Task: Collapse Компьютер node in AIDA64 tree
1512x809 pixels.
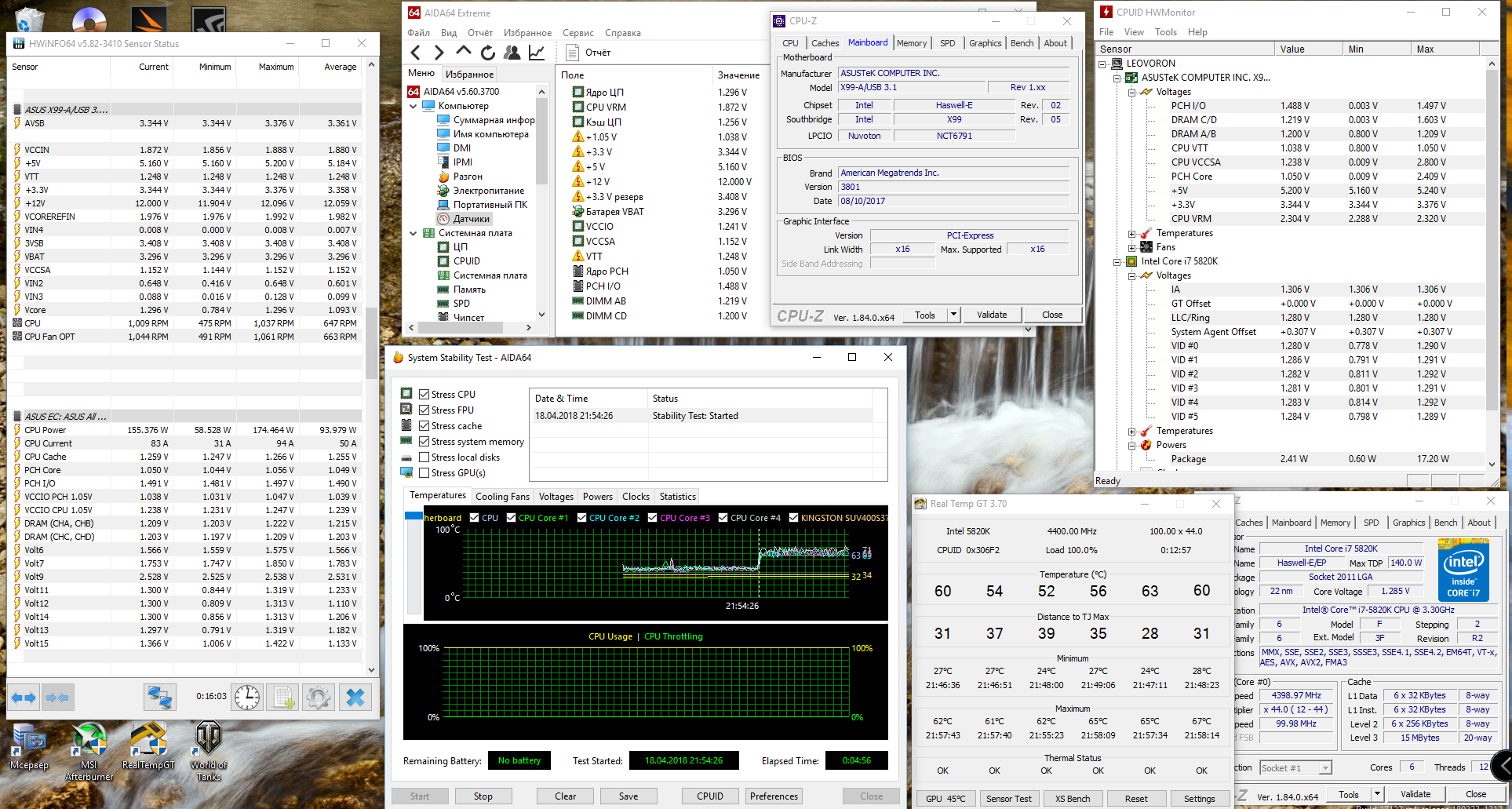Action: [x=414, y=106]
